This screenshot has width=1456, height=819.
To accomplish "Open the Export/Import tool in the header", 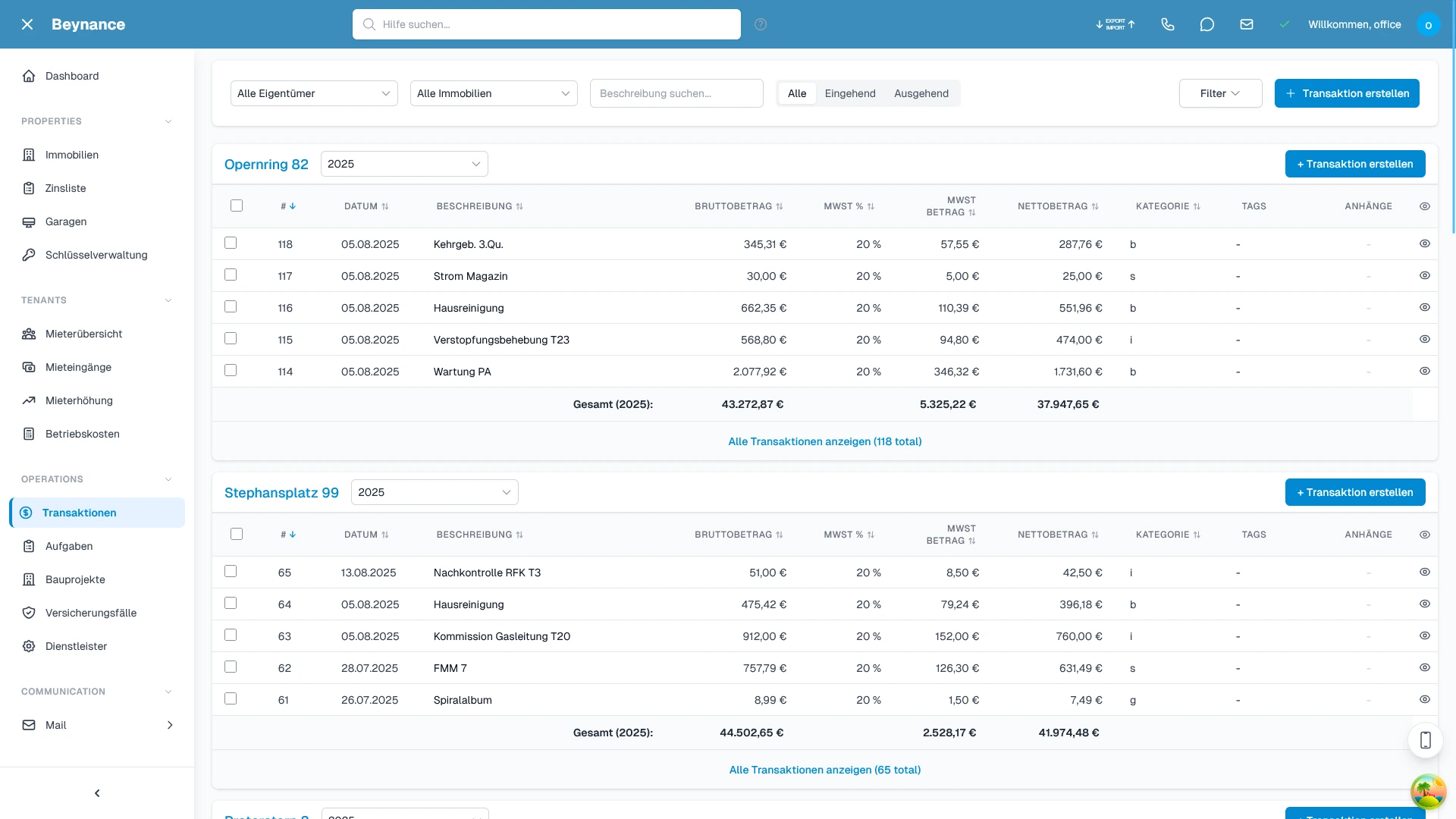I will (1115, 24).
